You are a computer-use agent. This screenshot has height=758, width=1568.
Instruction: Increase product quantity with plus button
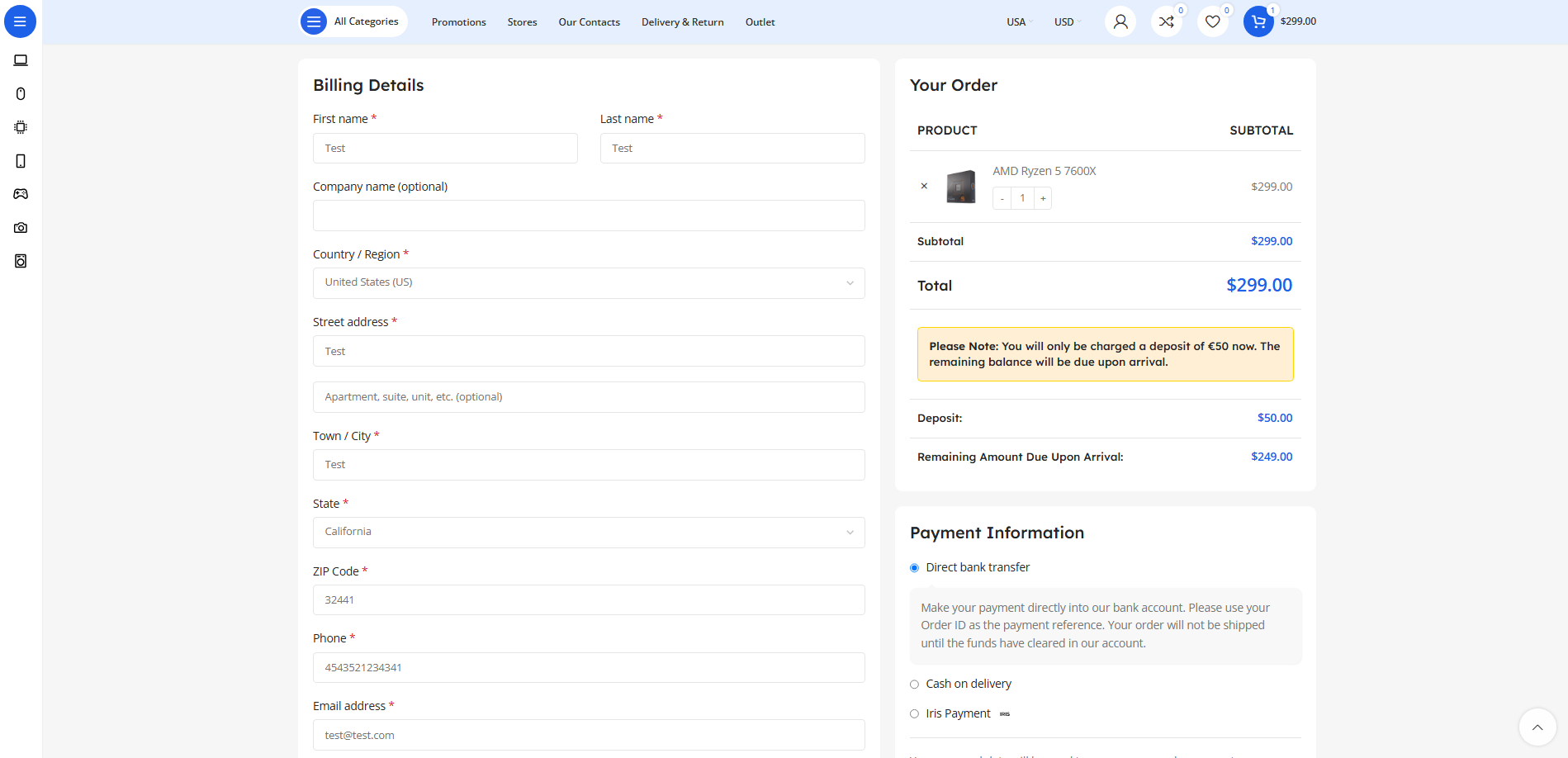(x=1043, y=198)
